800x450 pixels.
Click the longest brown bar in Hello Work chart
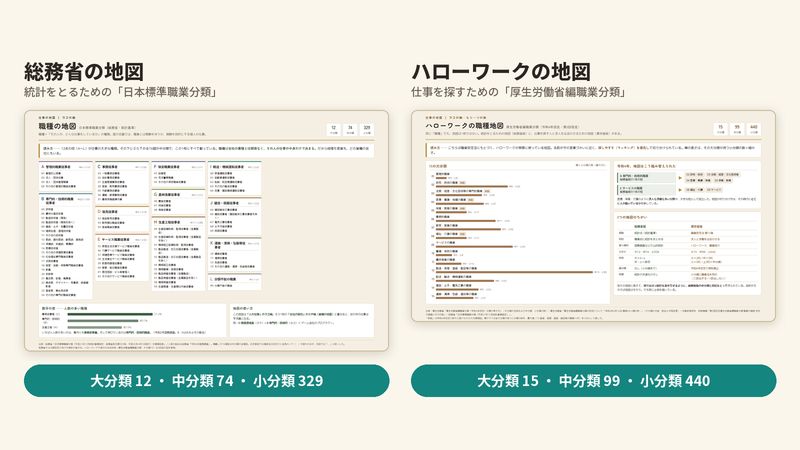(514, 272)
